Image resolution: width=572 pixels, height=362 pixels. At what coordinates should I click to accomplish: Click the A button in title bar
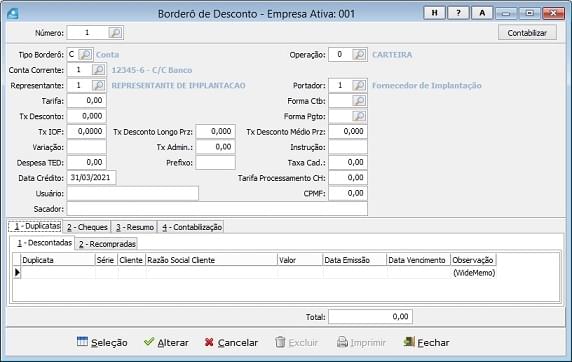[482, 13]
